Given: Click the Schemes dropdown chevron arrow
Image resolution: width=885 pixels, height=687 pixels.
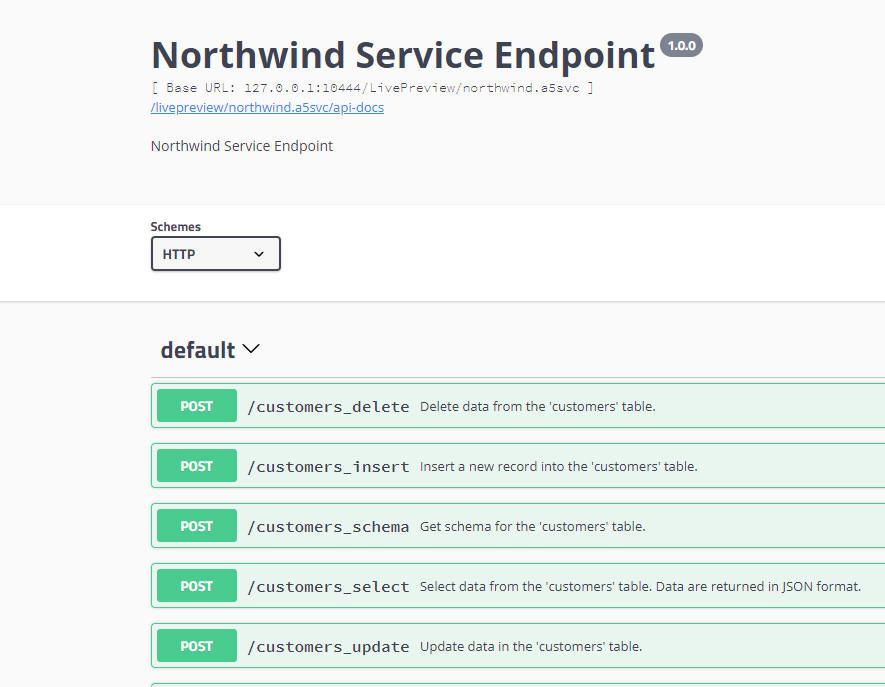Looking at the screenshot, I should (x=259, y=254).
